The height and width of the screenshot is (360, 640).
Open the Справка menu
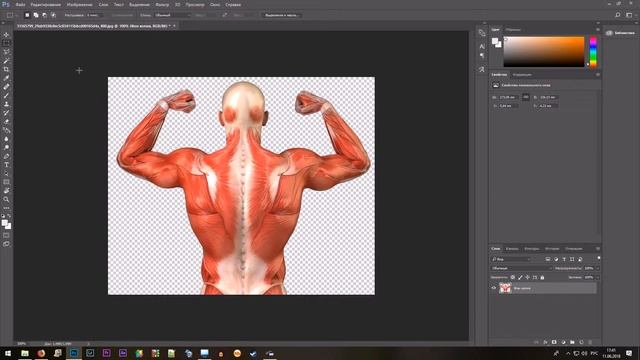[233, 4]
